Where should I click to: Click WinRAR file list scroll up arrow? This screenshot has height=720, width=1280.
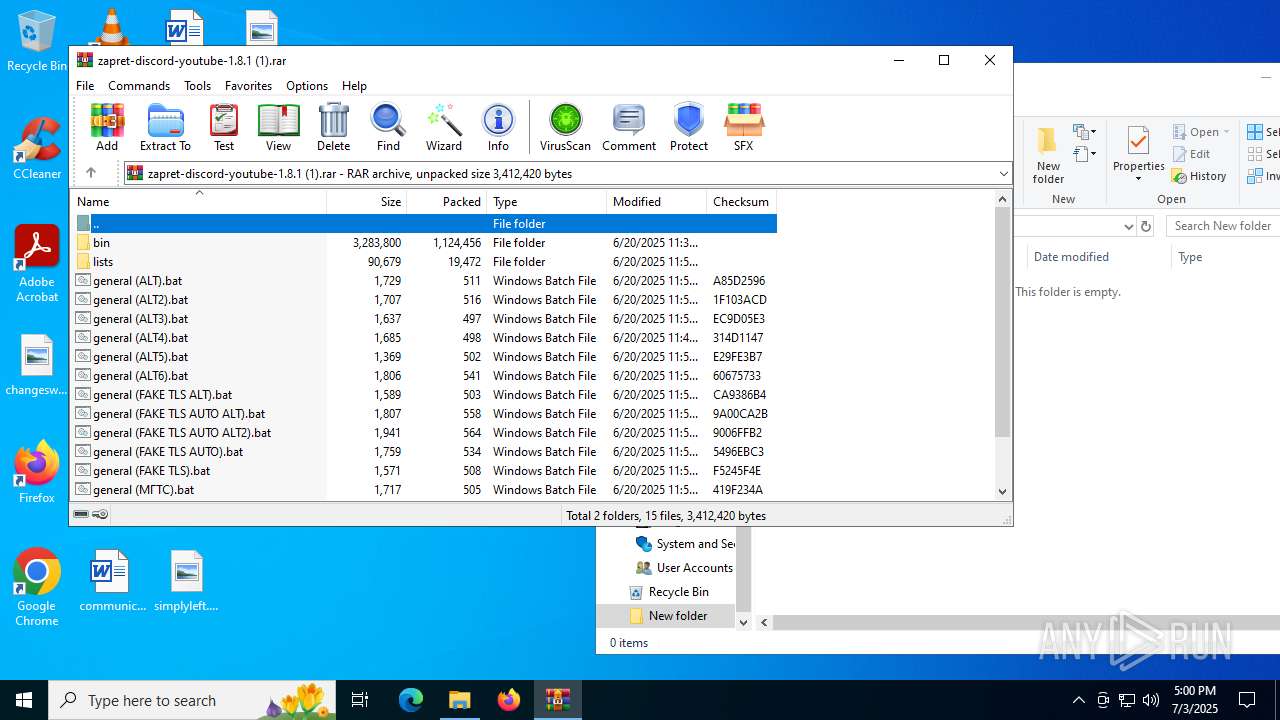click(x=1003, y=199)
